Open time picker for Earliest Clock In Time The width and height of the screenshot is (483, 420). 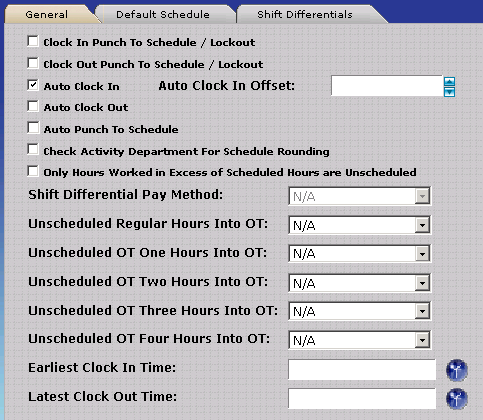point(457,370)
